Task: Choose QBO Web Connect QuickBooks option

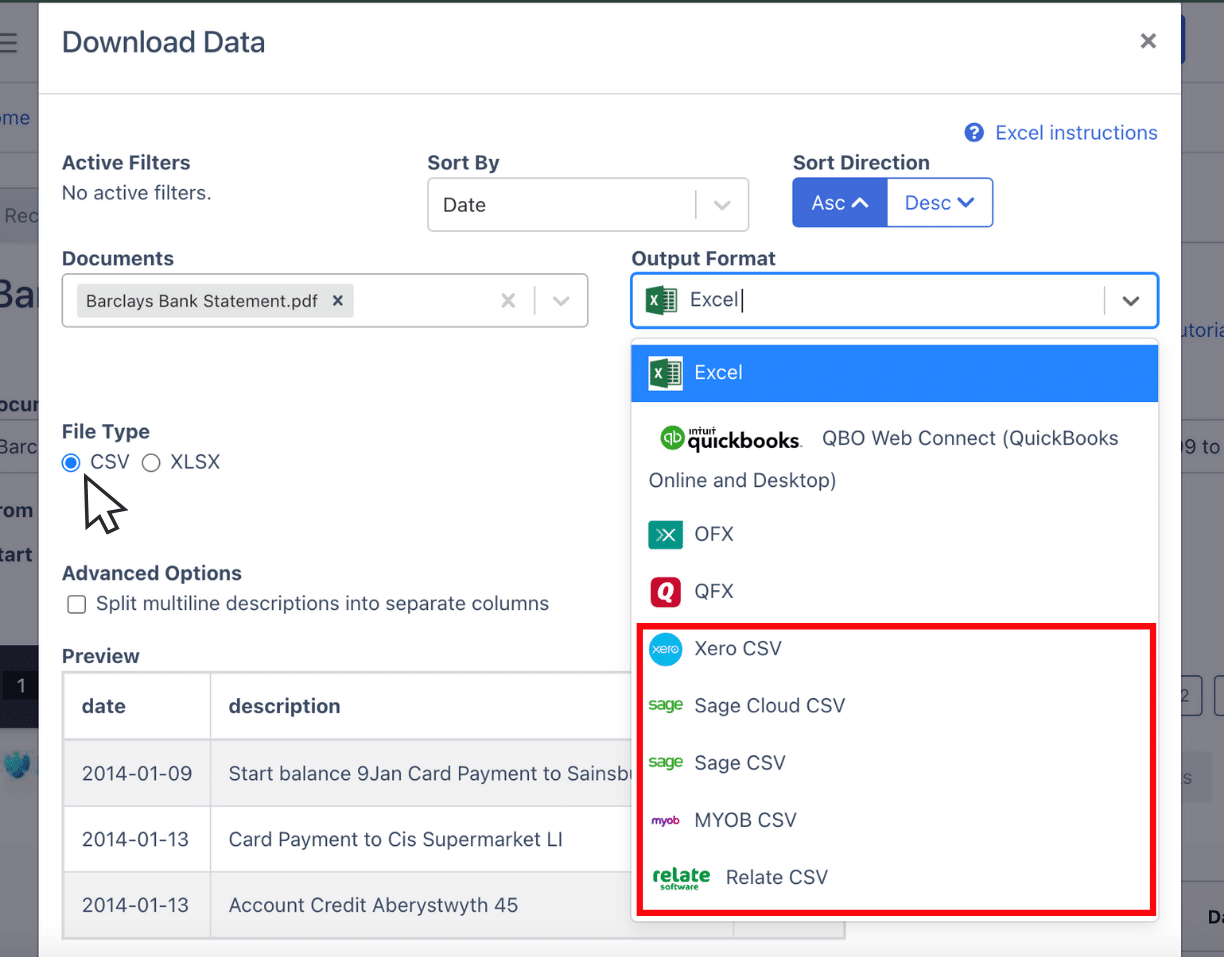Action: point(894,459)
